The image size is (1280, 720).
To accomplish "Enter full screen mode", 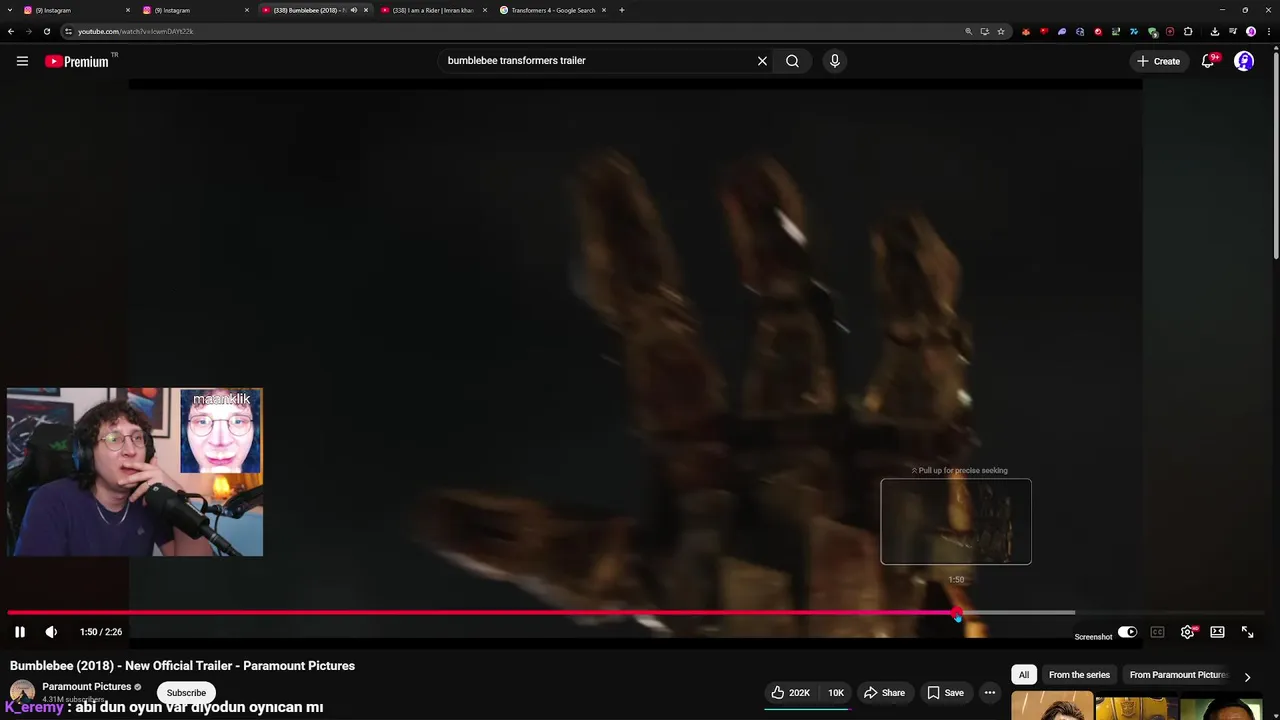I will (x=1247, y=632).
